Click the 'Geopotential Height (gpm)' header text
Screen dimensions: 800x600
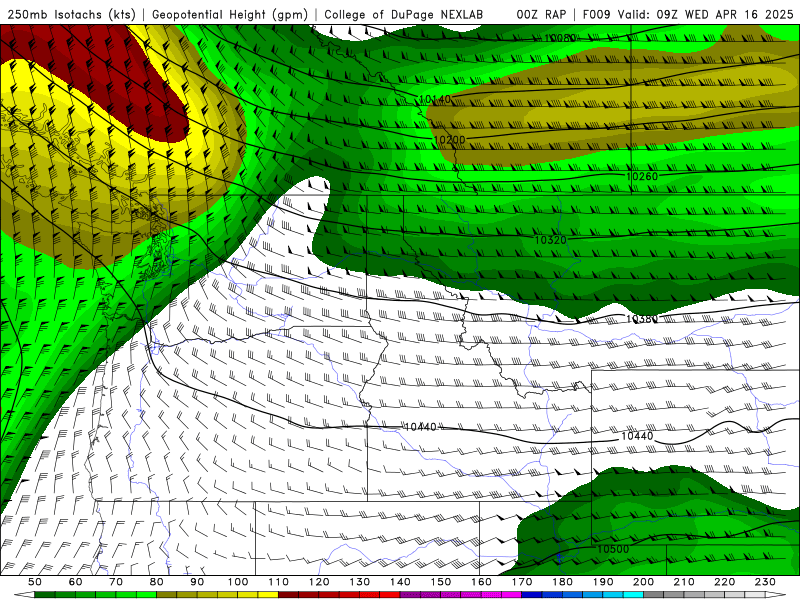click(230, 14)
